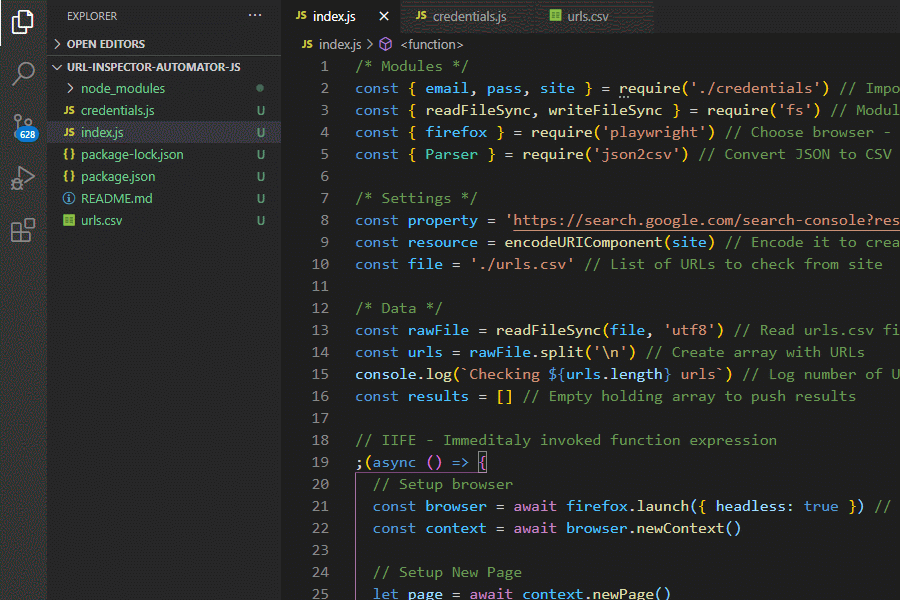Click line number 19 in the gutter
This screenshot has width=900, height=600.
(x=320, y=462)
